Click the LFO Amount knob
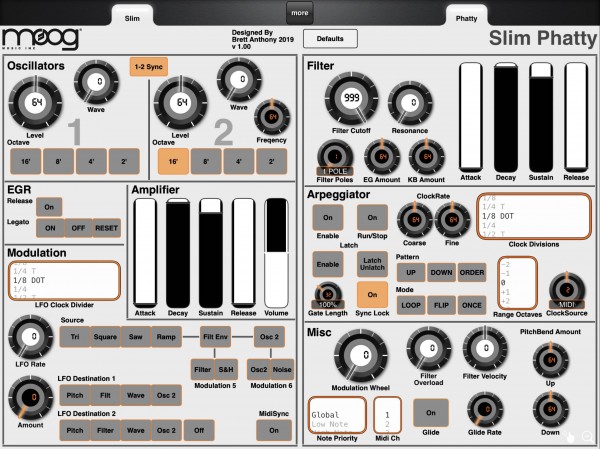Screen dimensions: 600x449 pyautogui.click(x=31, y=398)
